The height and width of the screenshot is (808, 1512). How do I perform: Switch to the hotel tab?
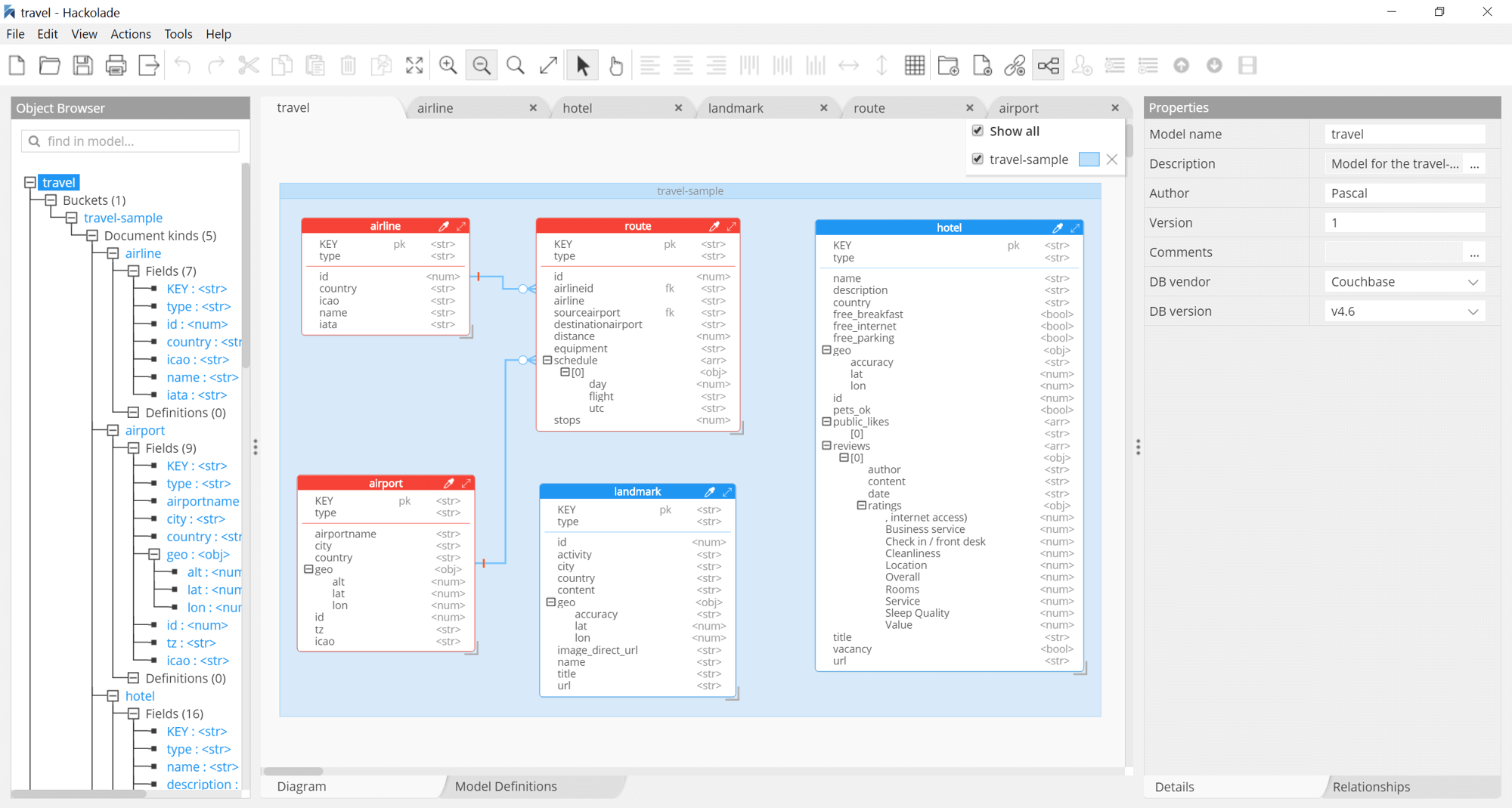(x=578, y=108)
